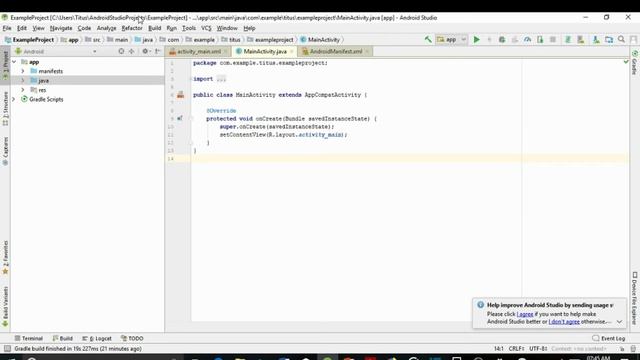Open the Logcat tool window
This screenshot has height=360, width=640.
click(x=97, y=338)
